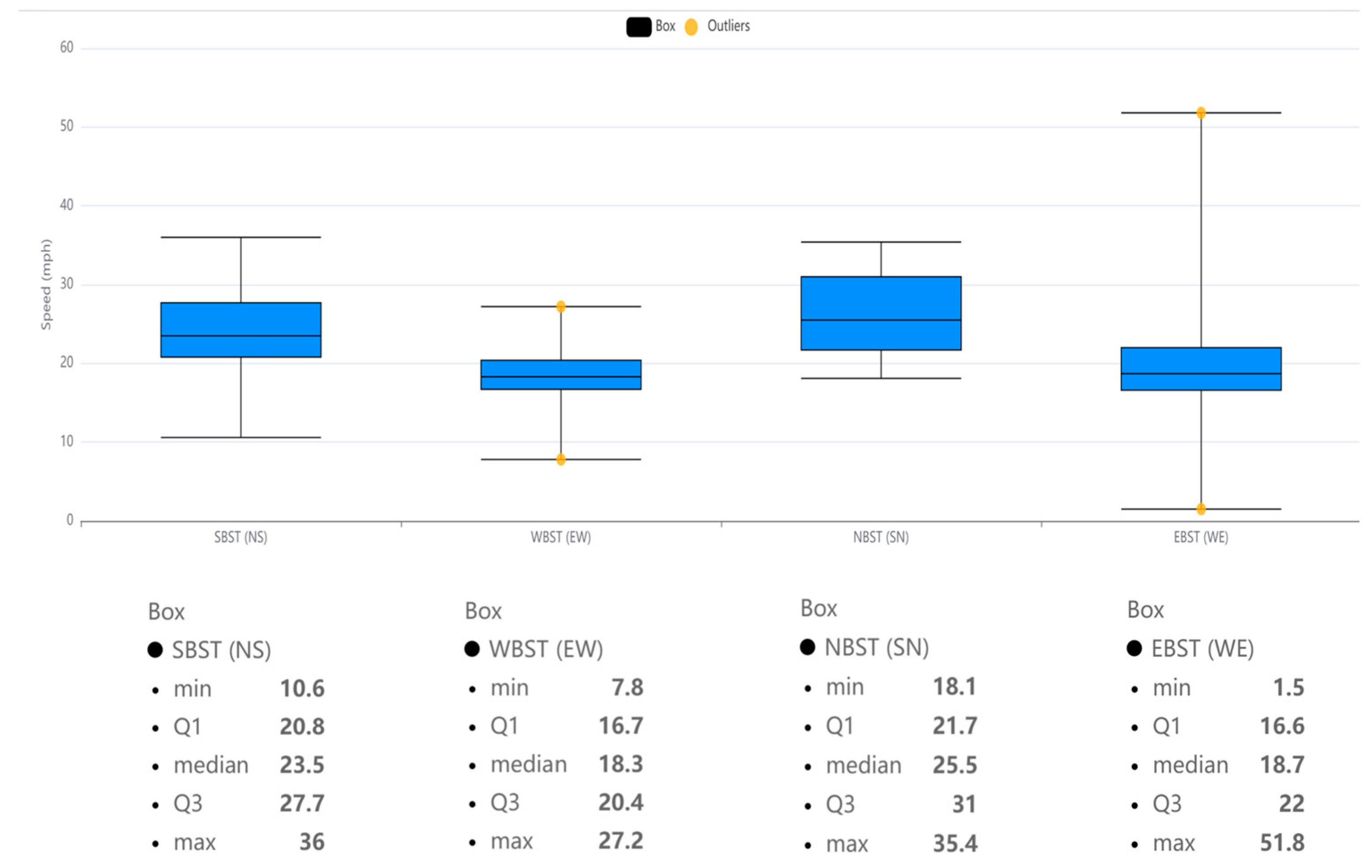Toggle the Box legend black swatch
Viewport: 1372px width, 868px height.
pos(638,27)
